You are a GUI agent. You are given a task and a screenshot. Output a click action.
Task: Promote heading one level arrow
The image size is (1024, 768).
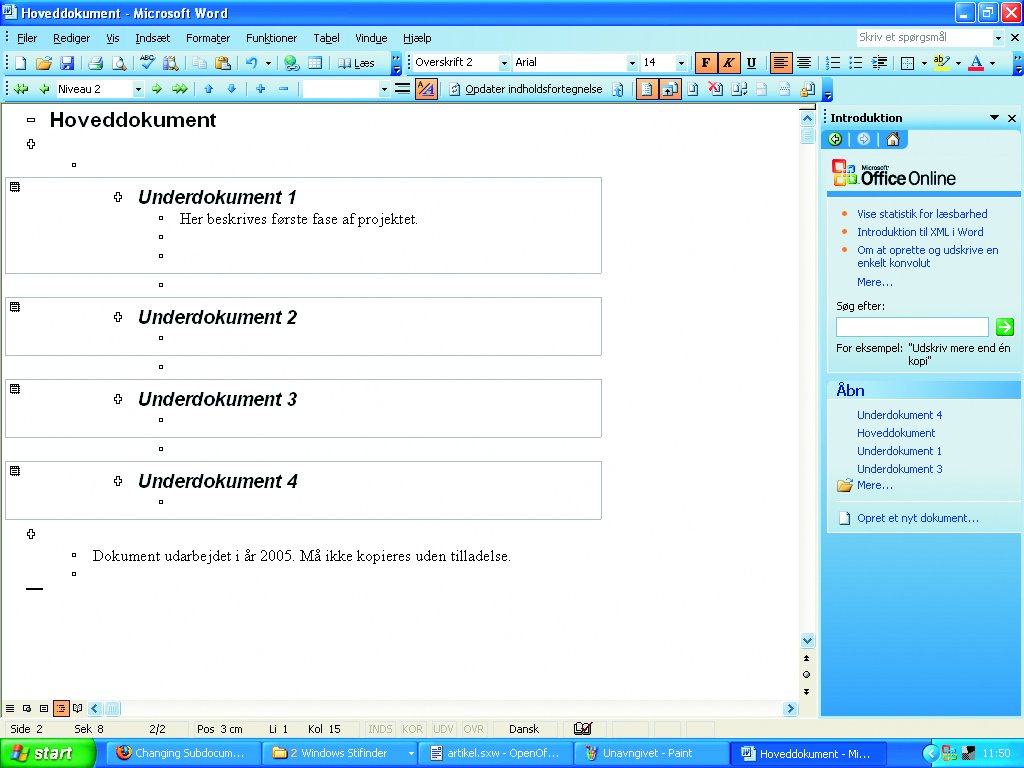point(44,89)
